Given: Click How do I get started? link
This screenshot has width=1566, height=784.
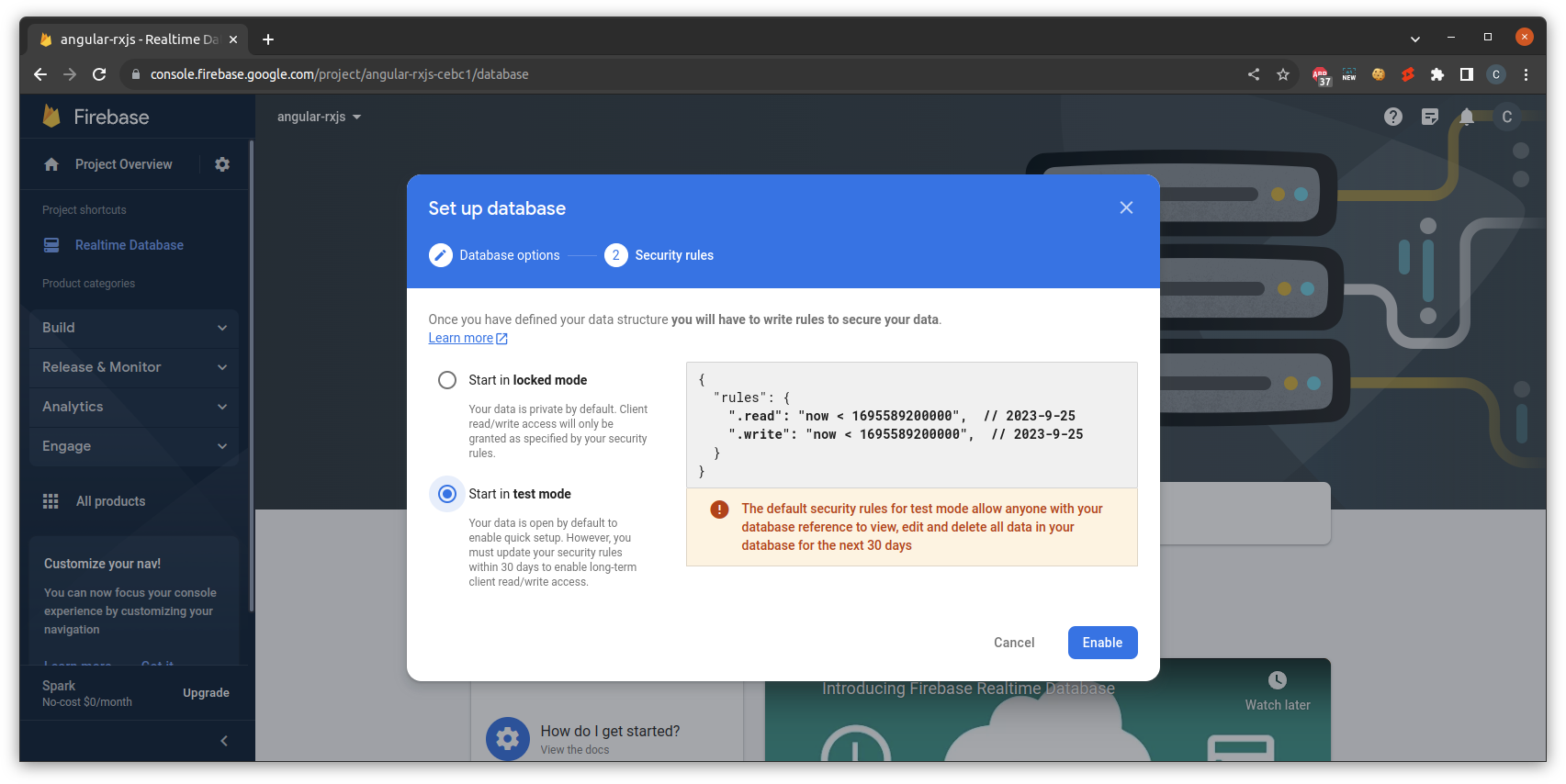Looking at the screenshot, I should pyautogui.click(x=610, y=731).
